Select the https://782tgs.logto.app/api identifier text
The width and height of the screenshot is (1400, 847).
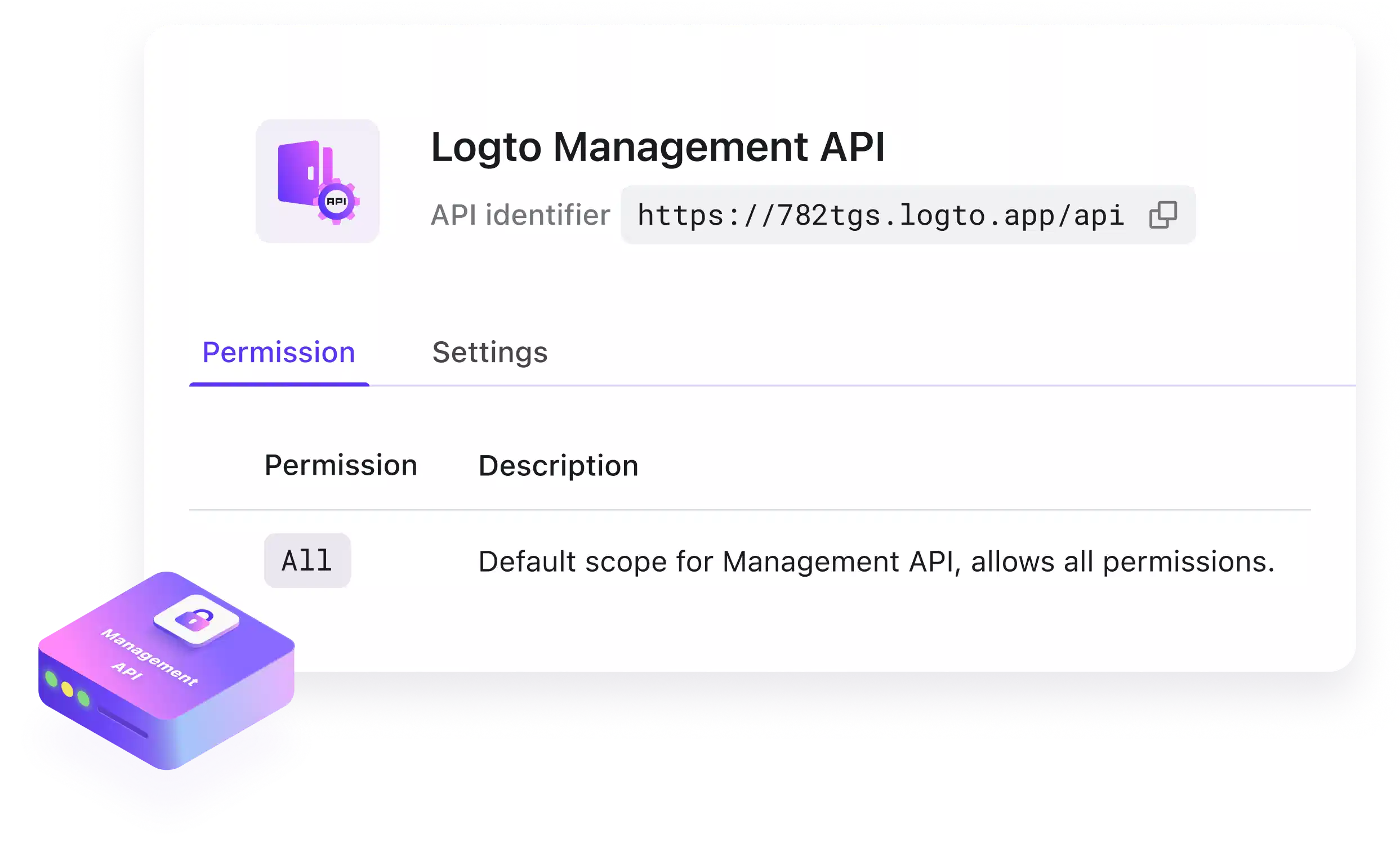click(880, 216)
